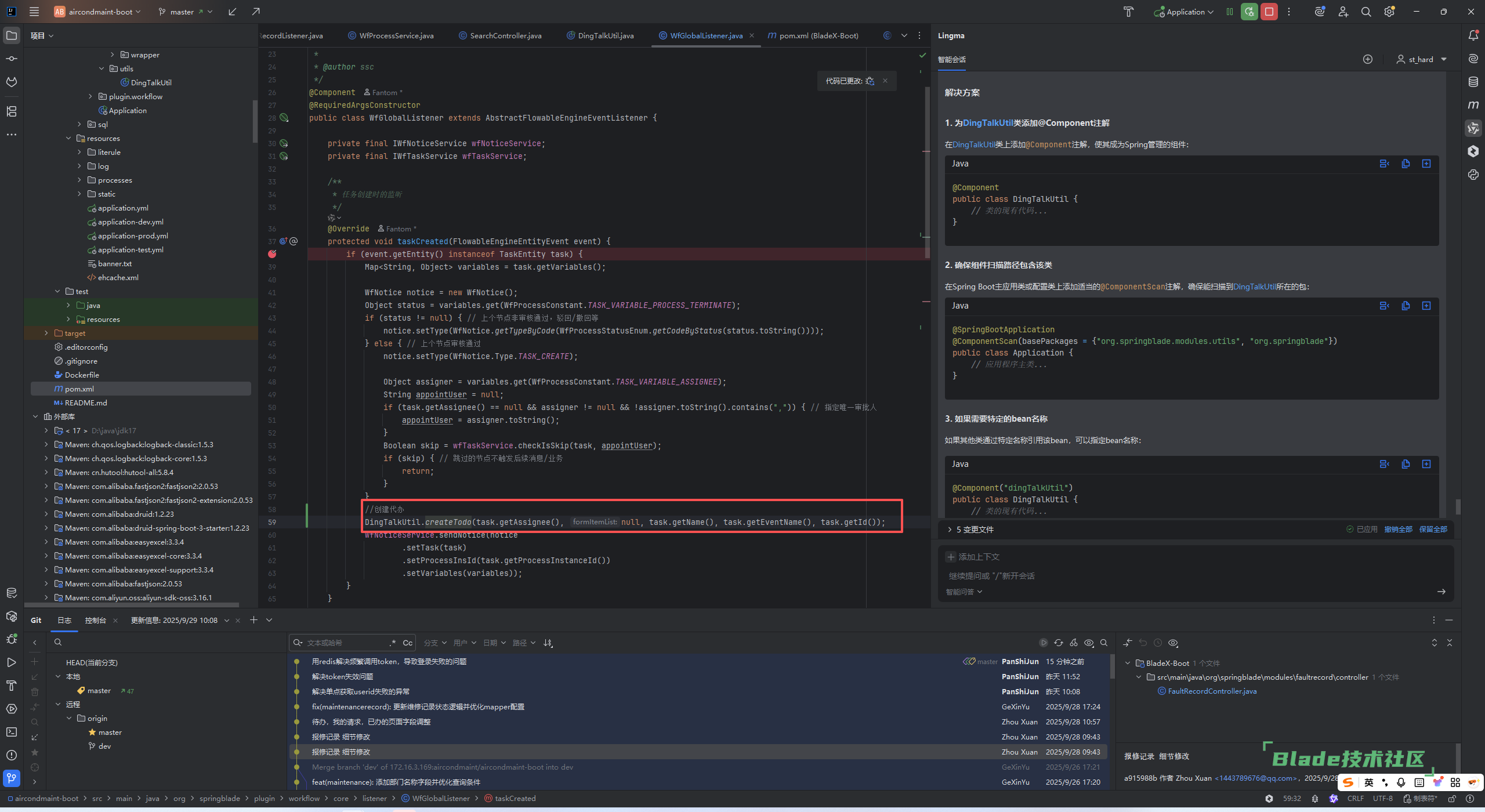
Task: Switch to pom.xml (BladeX-Boot) tab
Action: click(x=813, y=35)
